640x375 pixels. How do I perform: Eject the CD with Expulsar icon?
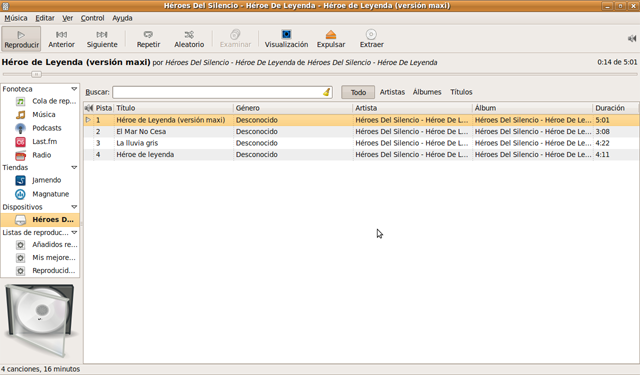[331, 35]
